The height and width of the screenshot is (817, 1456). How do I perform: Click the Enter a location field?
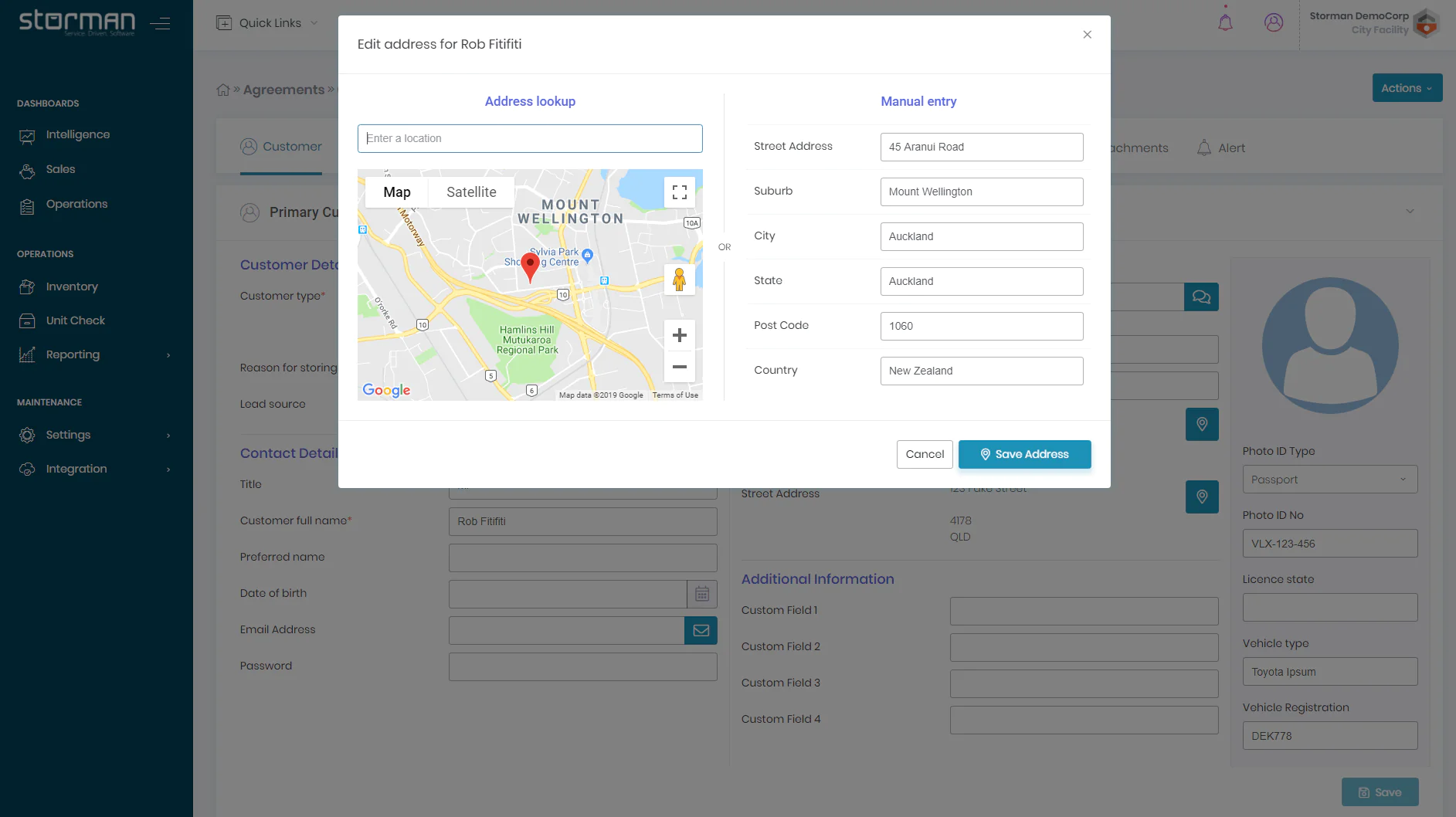point(529,138)
